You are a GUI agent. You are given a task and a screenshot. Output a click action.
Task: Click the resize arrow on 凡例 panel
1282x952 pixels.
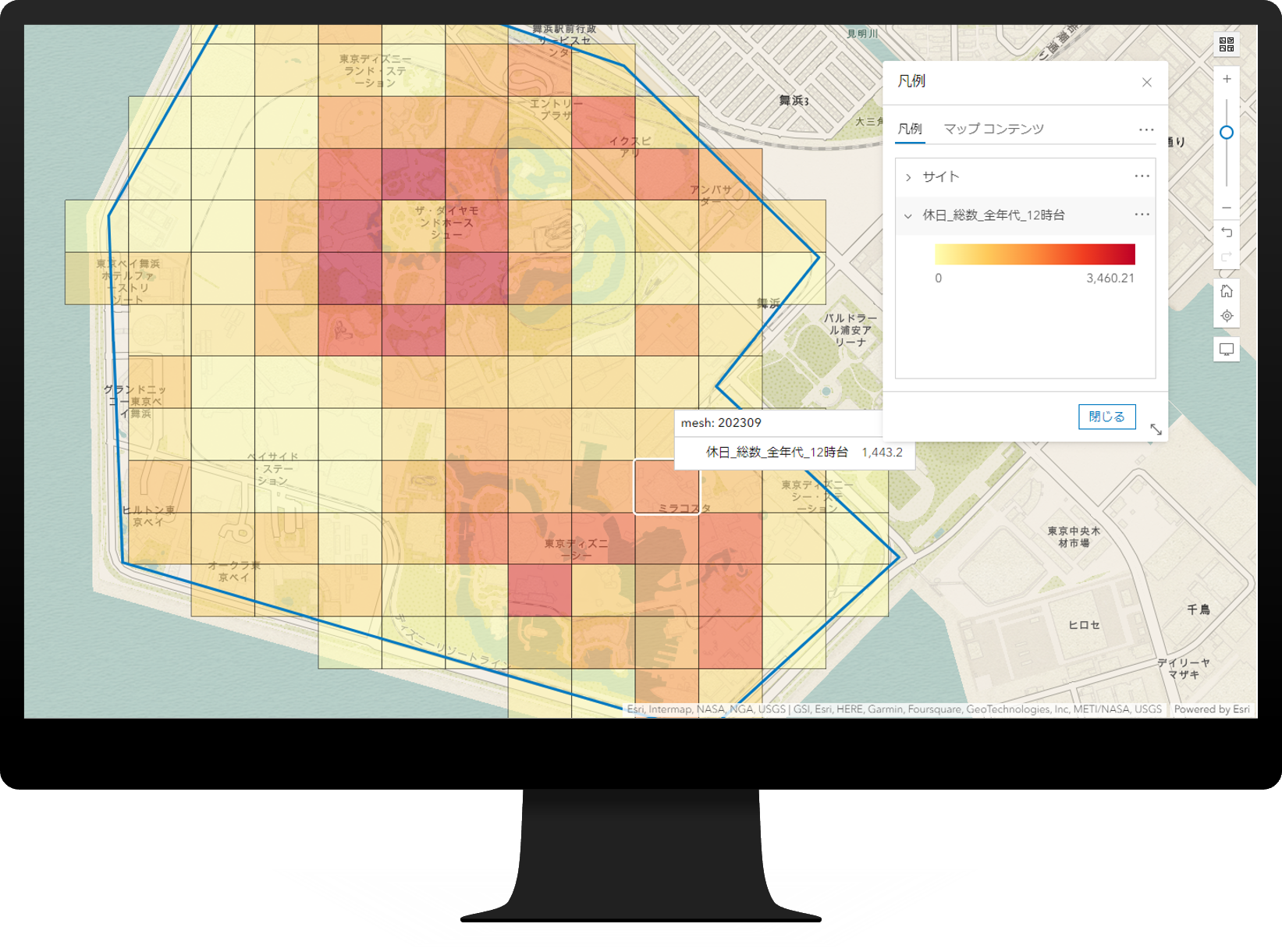1156,430
